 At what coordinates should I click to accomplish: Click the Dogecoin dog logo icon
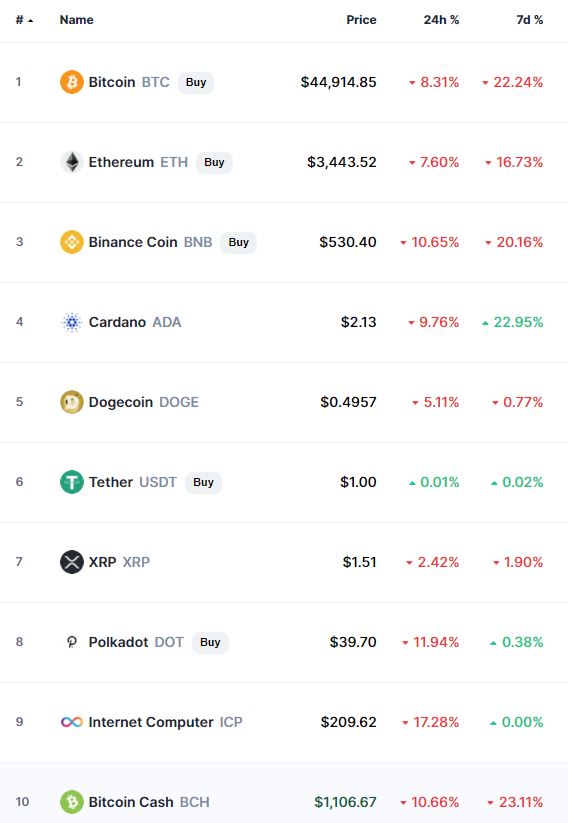coord(72,402)
